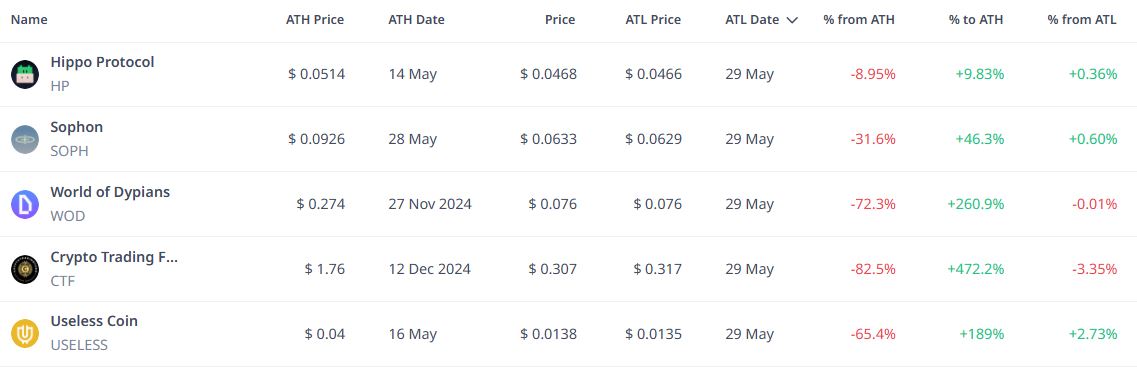Toggle the ATL Date sort arrow
1137x369 pixels.
coord(792,20)
